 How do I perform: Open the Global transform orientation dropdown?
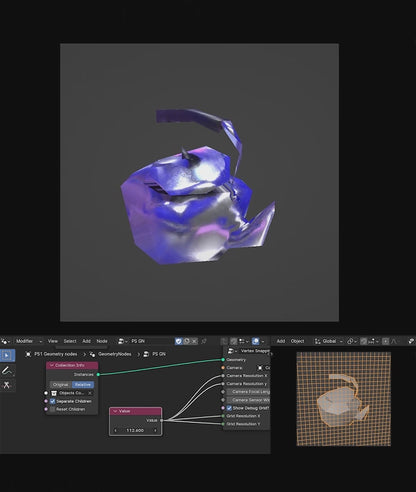pyautogui.click(x=329, y=341)
